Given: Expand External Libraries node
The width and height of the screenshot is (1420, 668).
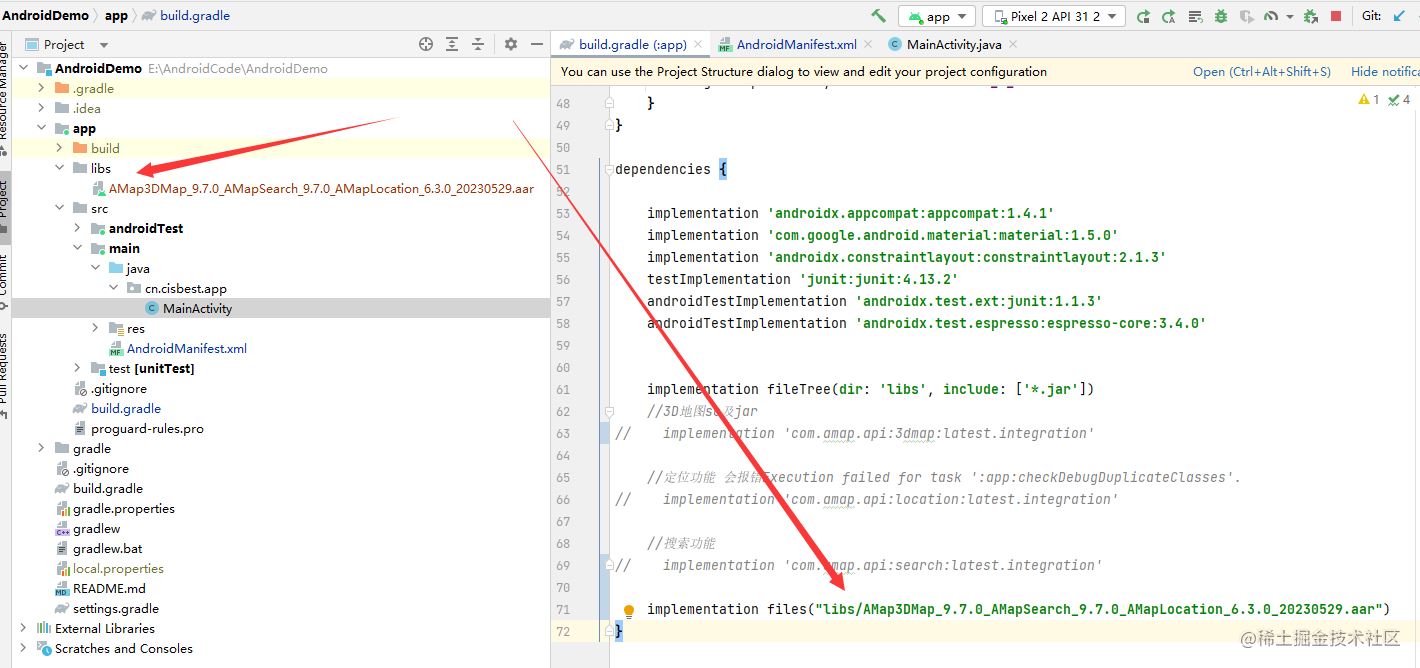Looking at the screenshot, I should [23, 628].
